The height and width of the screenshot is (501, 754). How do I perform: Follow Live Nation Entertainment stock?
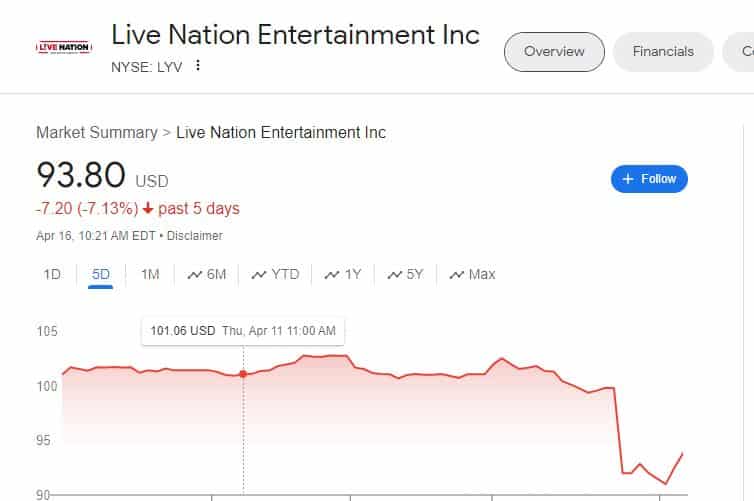click(x=649, y=179)
